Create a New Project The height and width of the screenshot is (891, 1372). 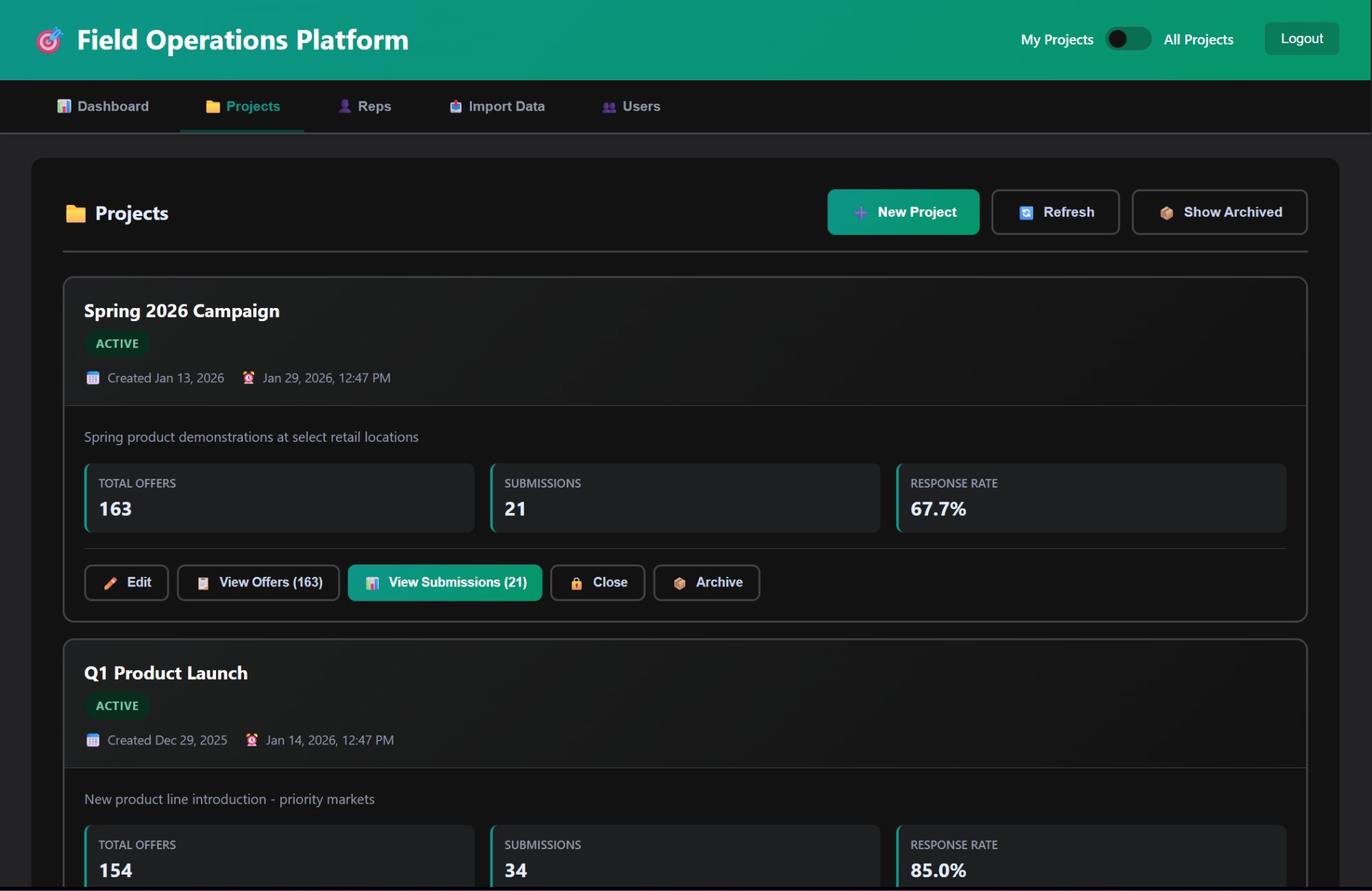click(903, 212)
